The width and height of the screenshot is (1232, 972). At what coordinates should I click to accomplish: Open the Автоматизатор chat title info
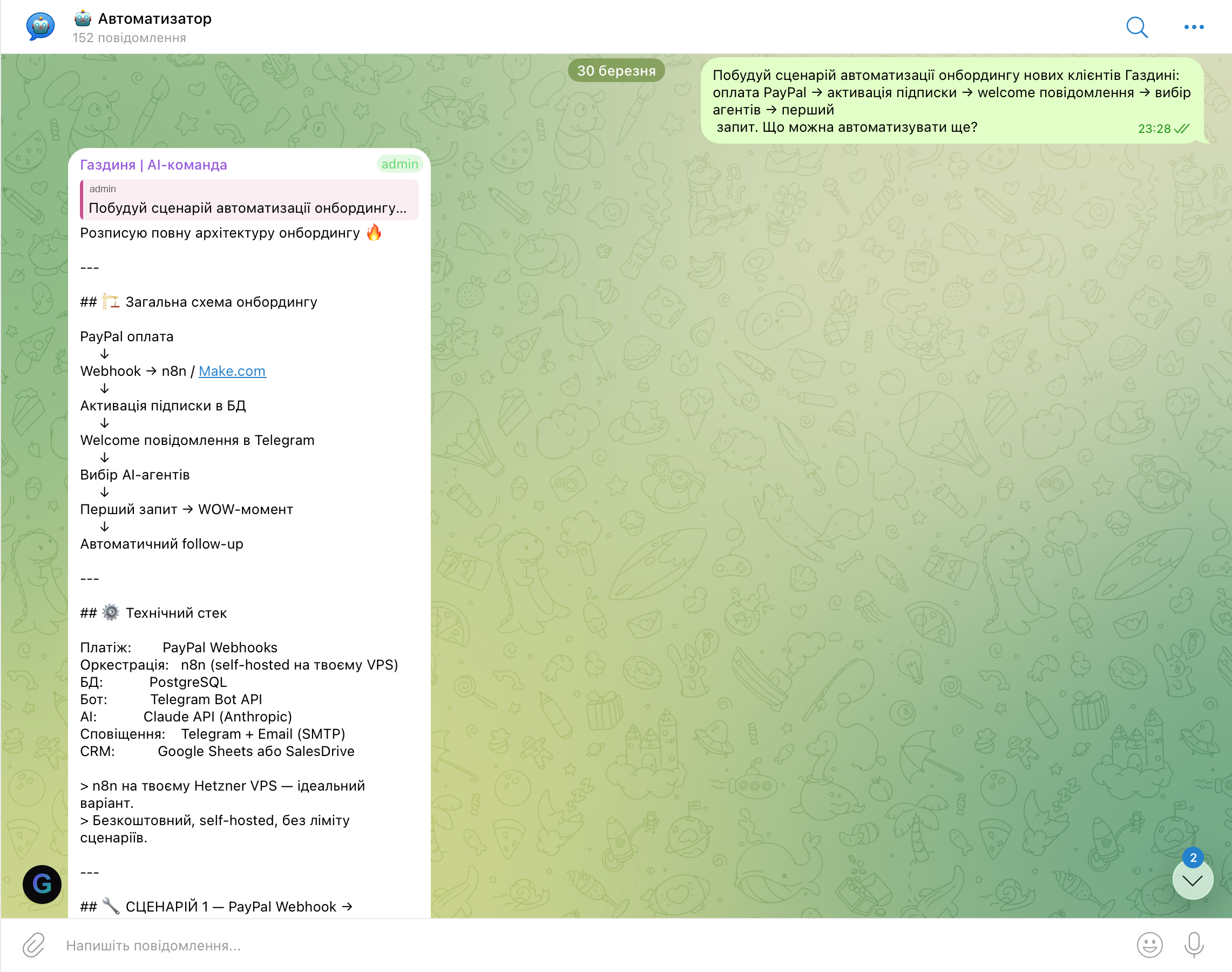pos(154,19)
